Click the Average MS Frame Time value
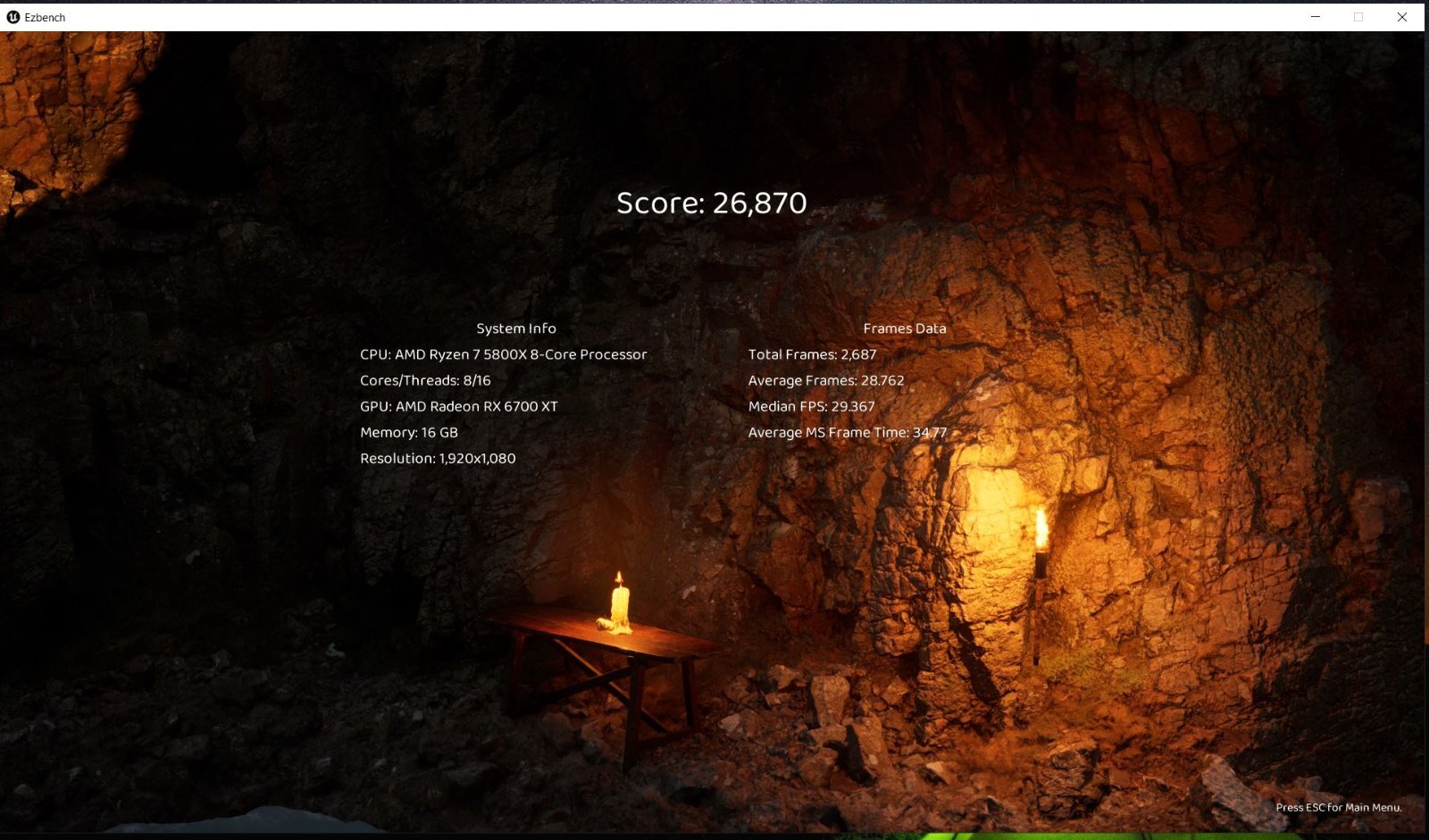Viewport: 1429px width, 840px height. pos(848,432)
